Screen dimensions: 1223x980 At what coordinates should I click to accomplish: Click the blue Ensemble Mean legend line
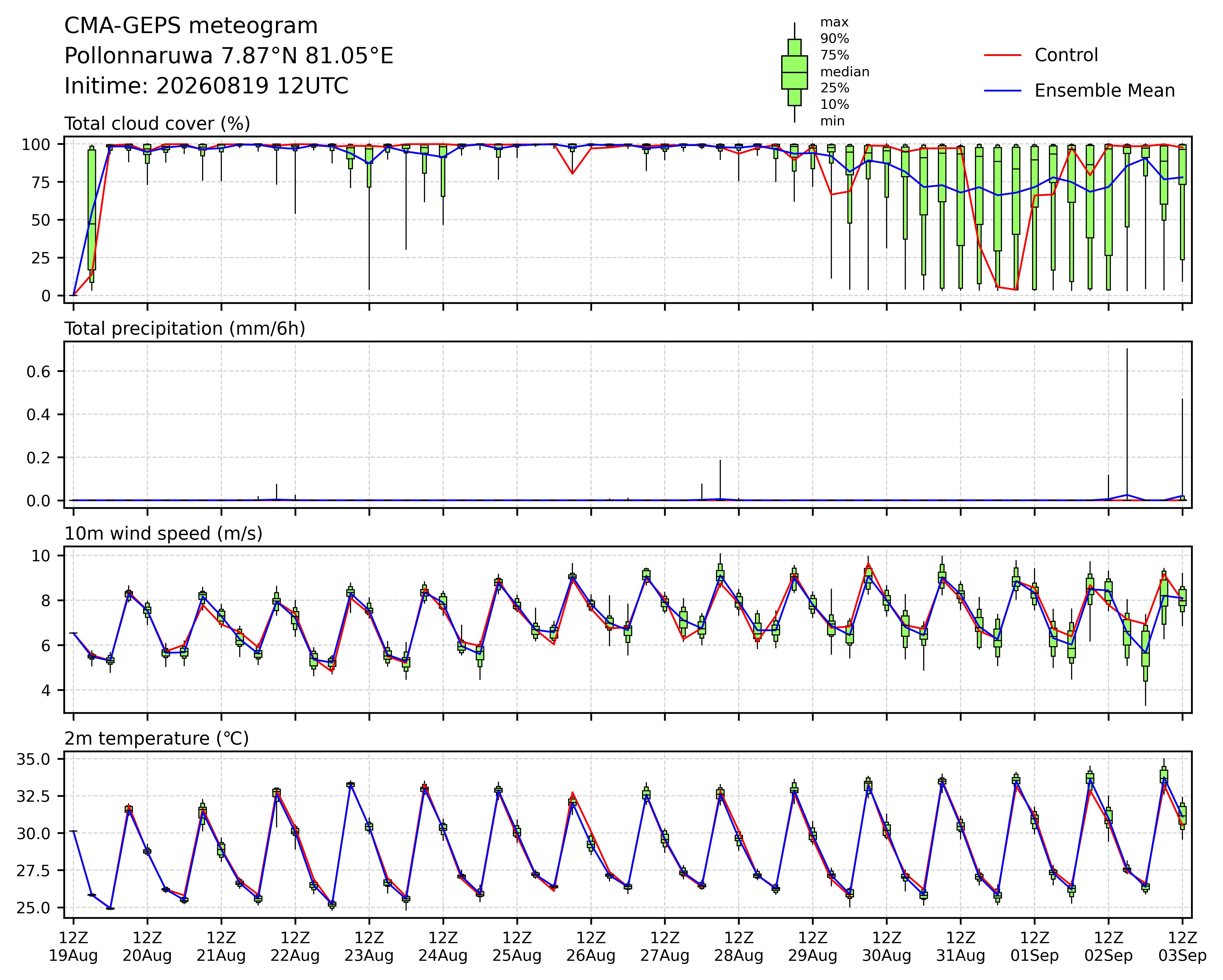(1002, 91)
